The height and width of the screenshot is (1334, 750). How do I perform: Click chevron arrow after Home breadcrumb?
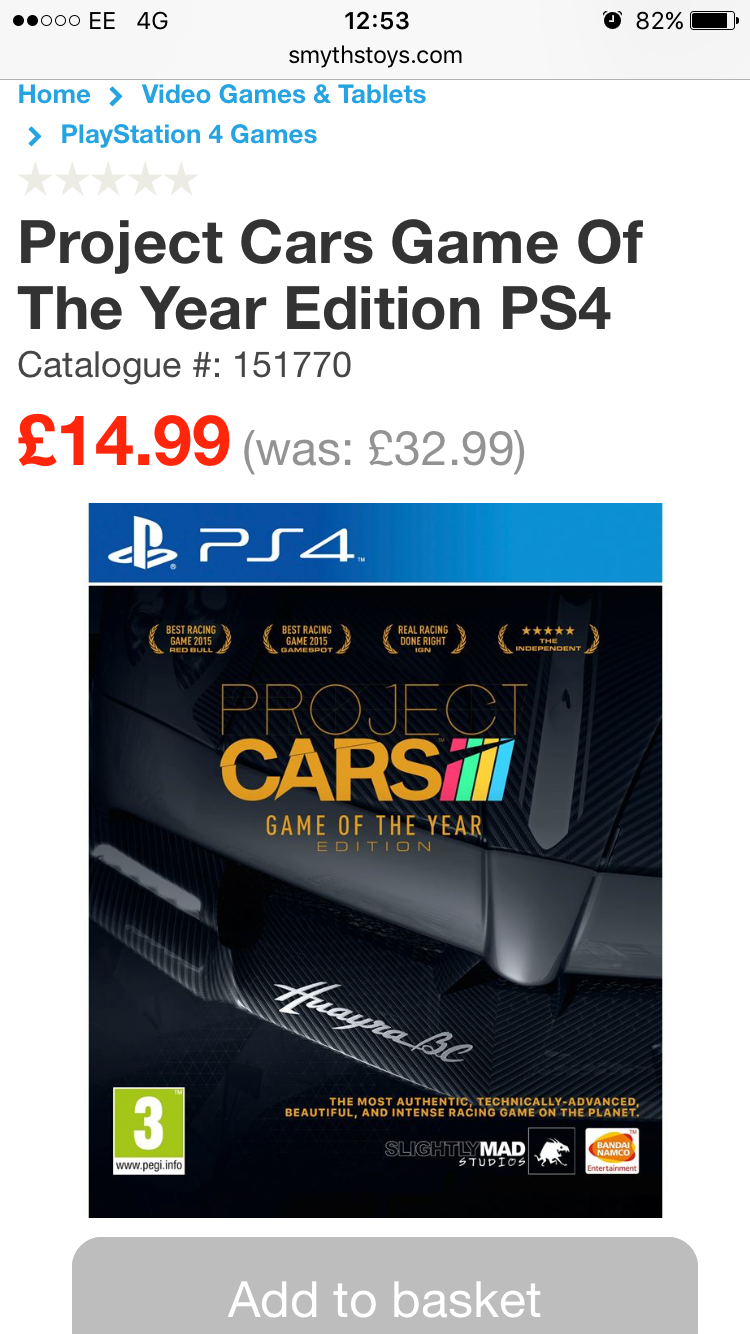(116, 96)
